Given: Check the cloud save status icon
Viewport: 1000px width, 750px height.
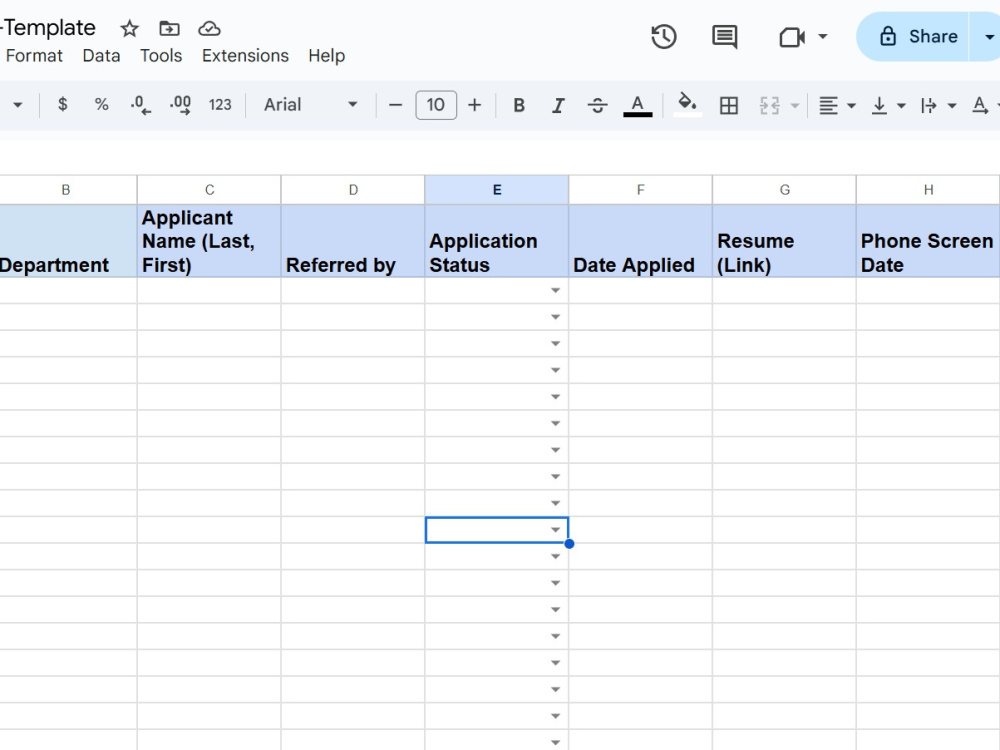Looking at the screenshot, I should pos(209,29).
